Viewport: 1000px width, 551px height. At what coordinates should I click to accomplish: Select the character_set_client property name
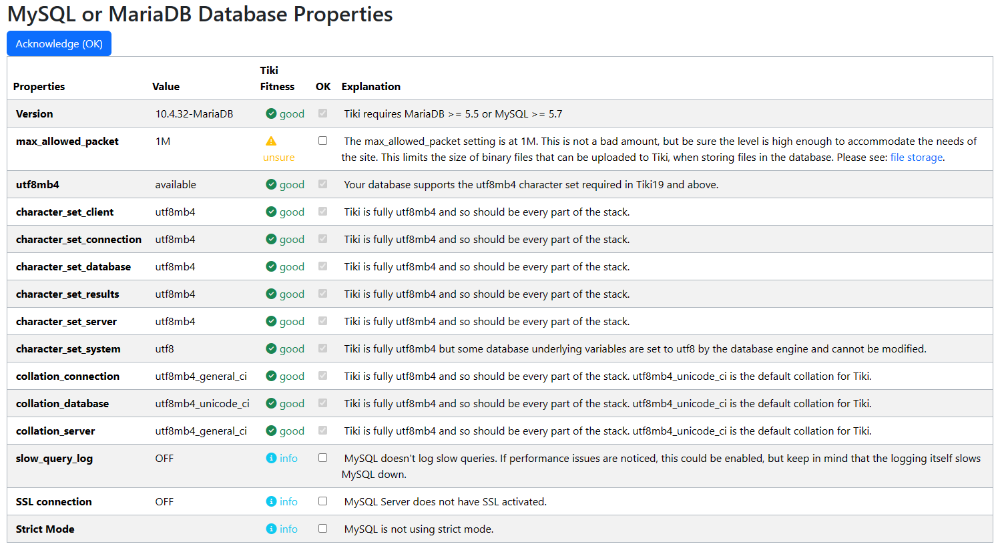tap(64, 212)
